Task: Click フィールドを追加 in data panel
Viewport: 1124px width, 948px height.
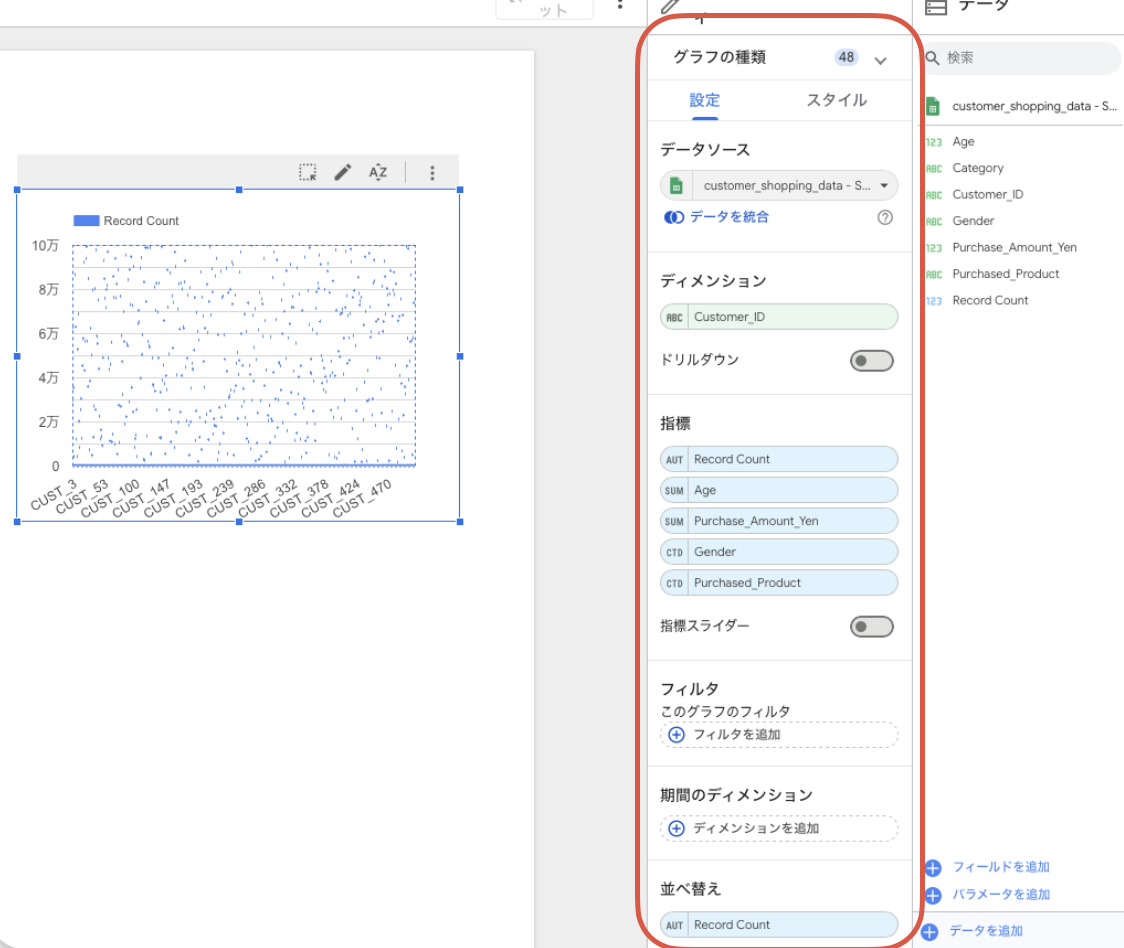Action: coord(1001,867)
